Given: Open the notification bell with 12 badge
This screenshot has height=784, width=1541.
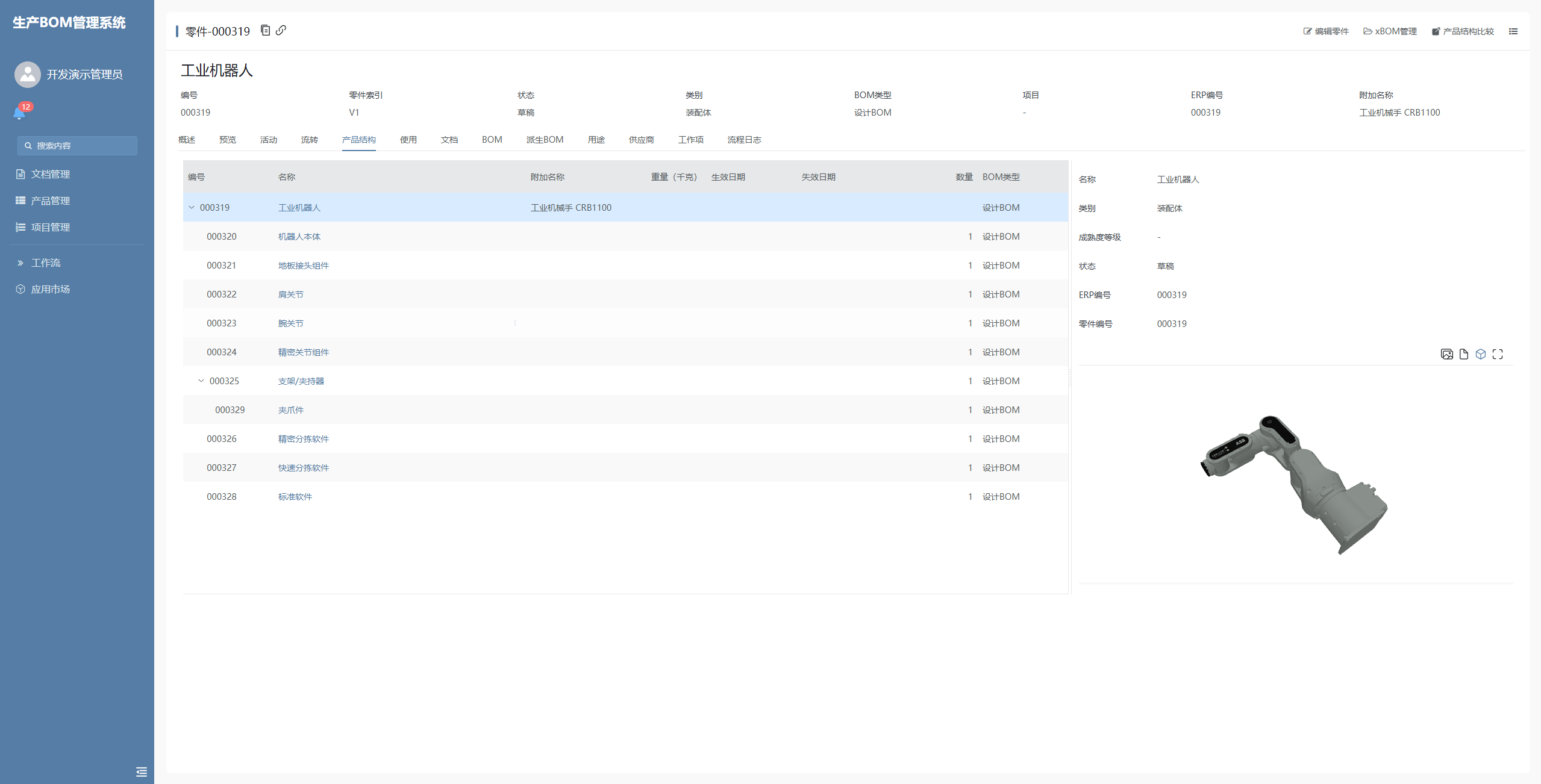Looking at the screenshot, I should (x=19, y=113).
